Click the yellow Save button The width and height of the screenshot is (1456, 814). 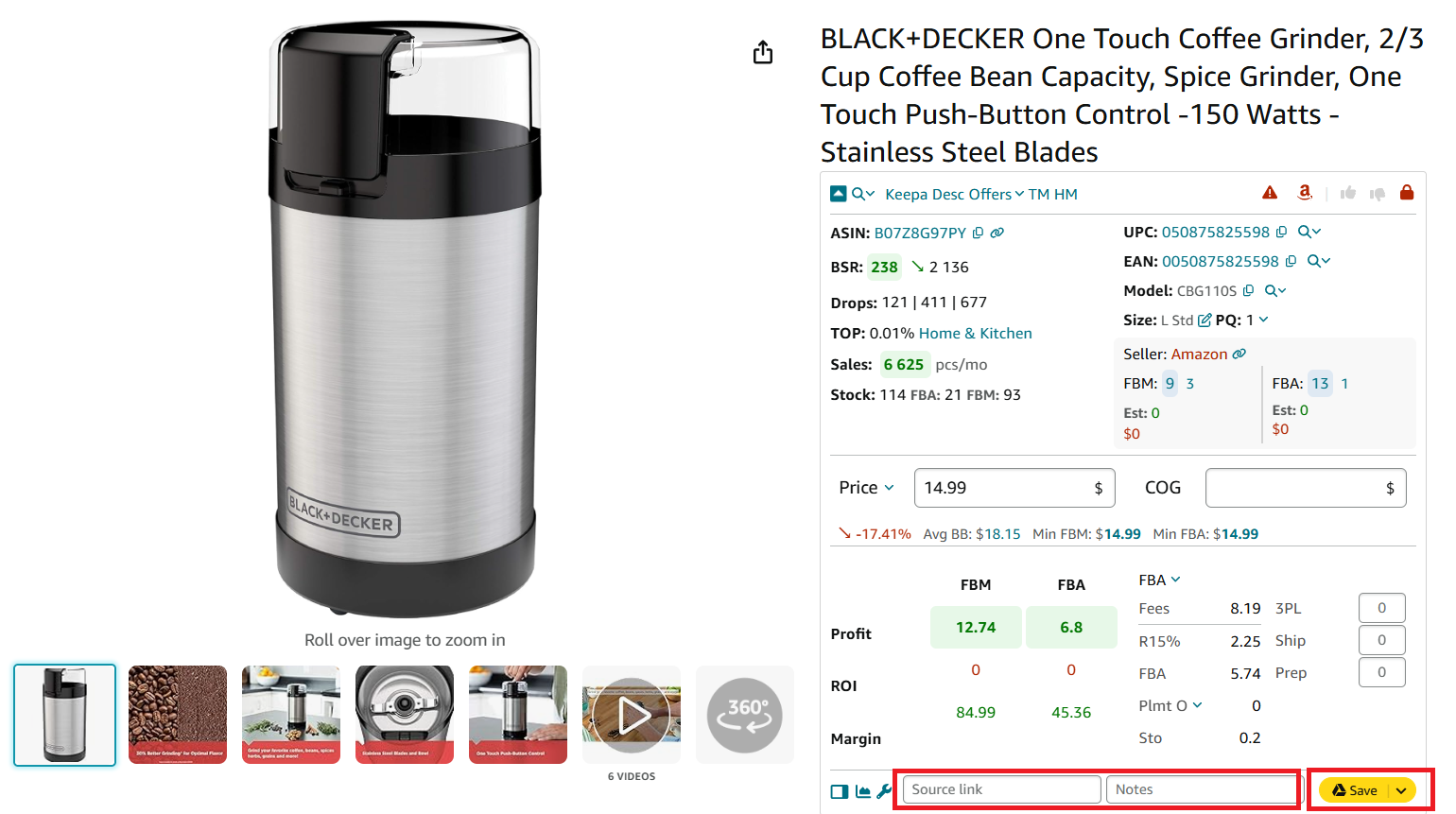click(1360, 790)
